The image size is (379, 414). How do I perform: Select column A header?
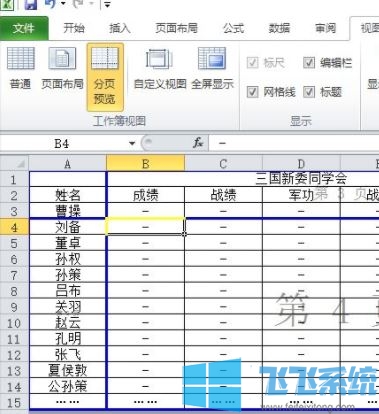point(68,163)
